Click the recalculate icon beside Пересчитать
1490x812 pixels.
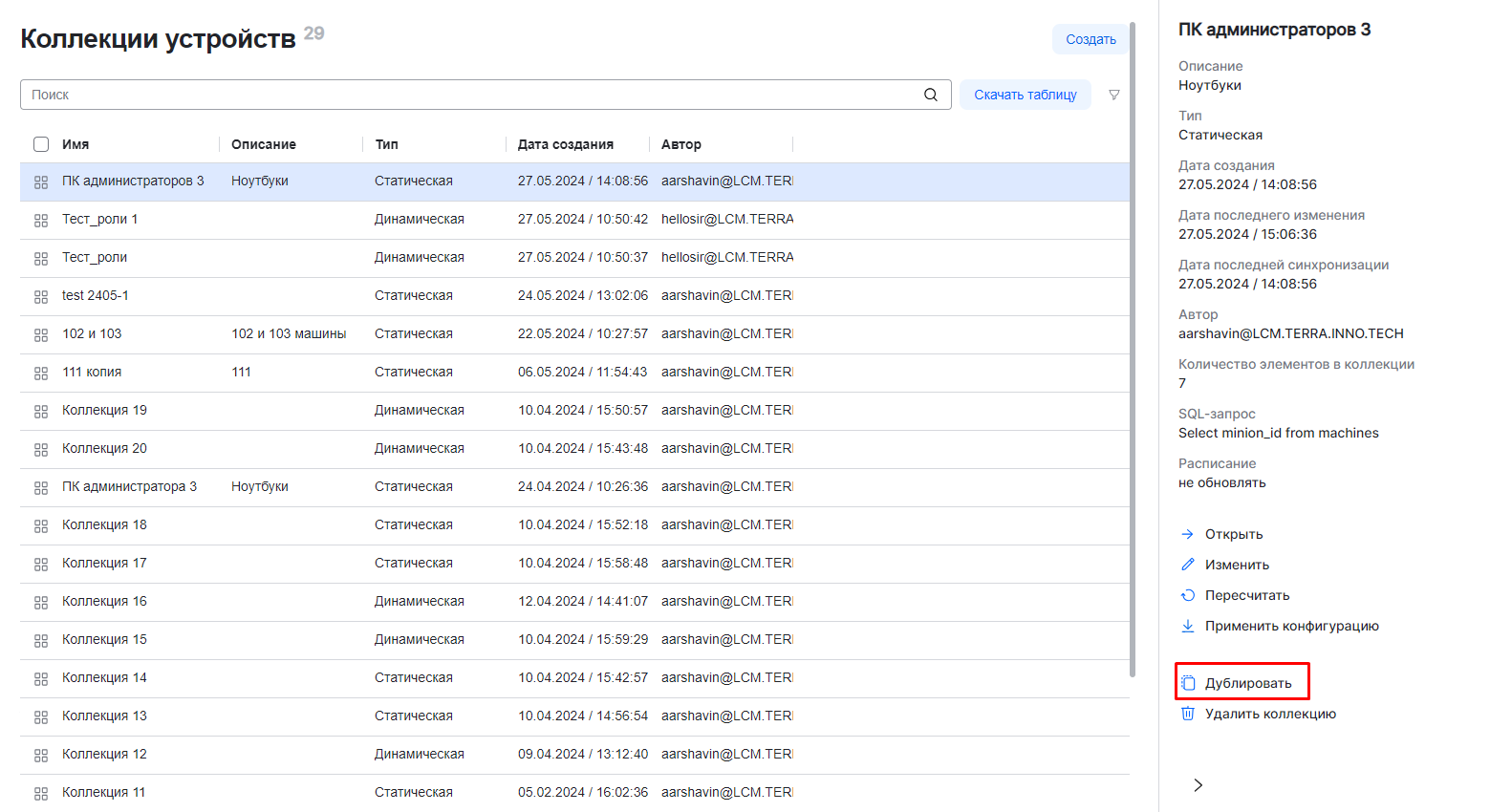(x=1188, y=595)
